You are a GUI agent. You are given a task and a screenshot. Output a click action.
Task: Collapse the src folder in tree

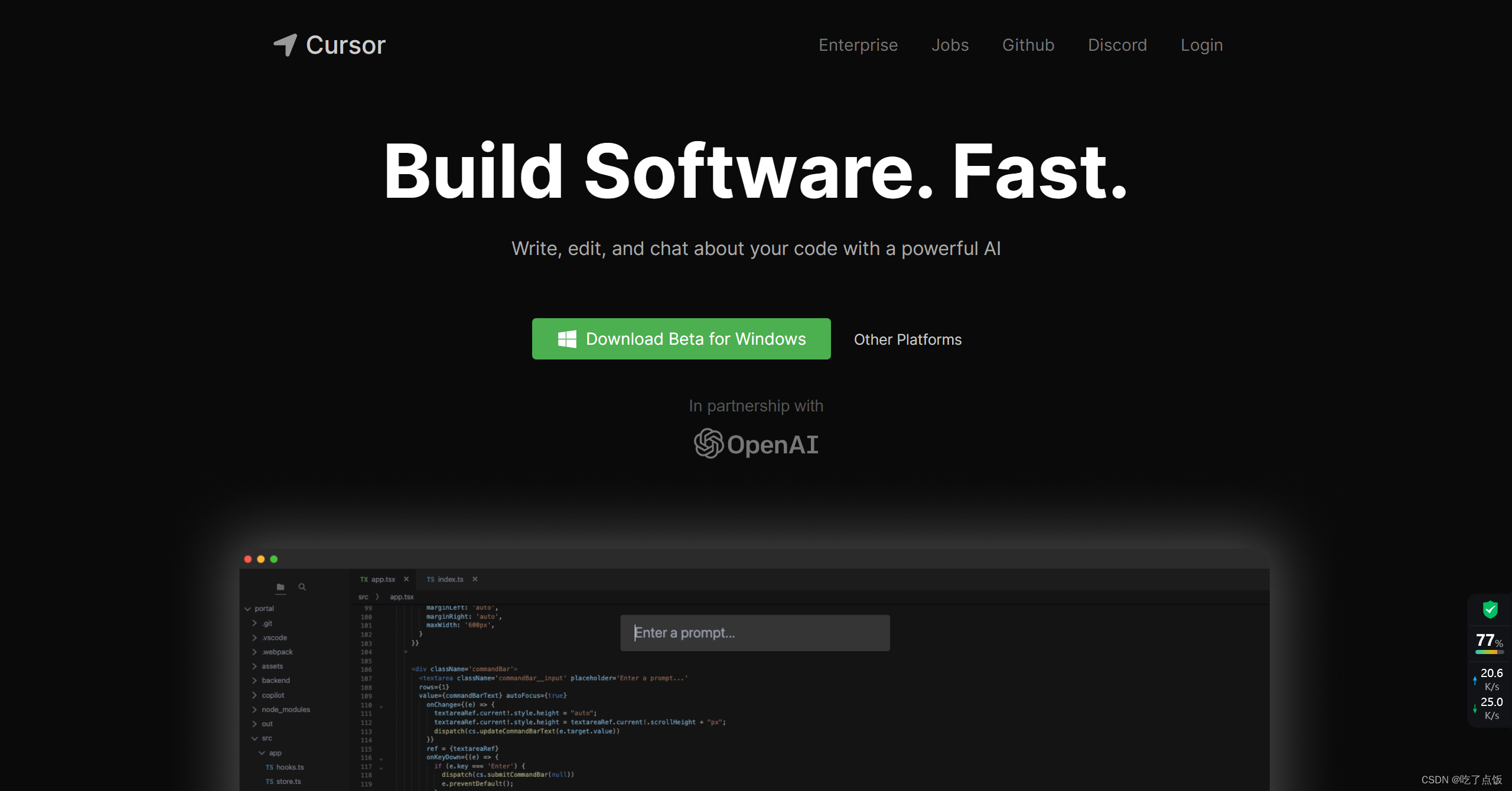[255, 738]
